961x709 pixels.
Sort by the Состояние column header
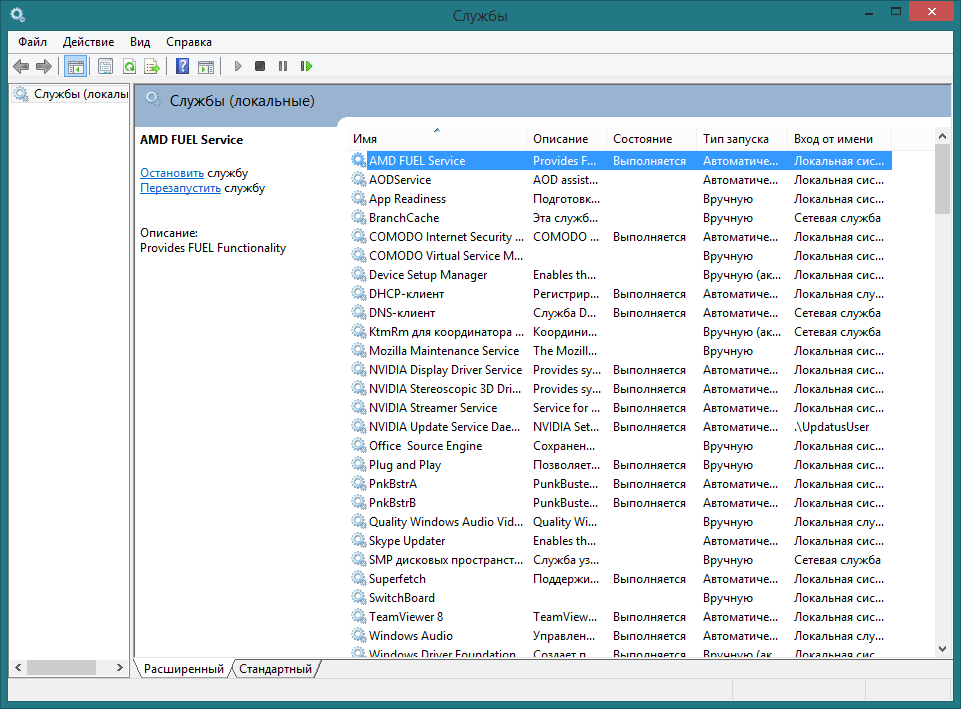[651, 139]
